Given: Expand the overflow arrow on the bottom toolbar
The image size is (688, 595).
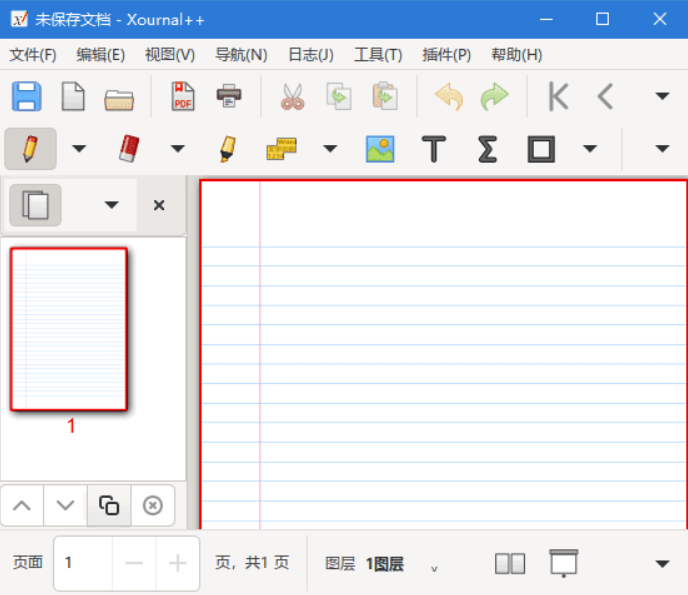Looking at the screenshot, I should point(662,563).
